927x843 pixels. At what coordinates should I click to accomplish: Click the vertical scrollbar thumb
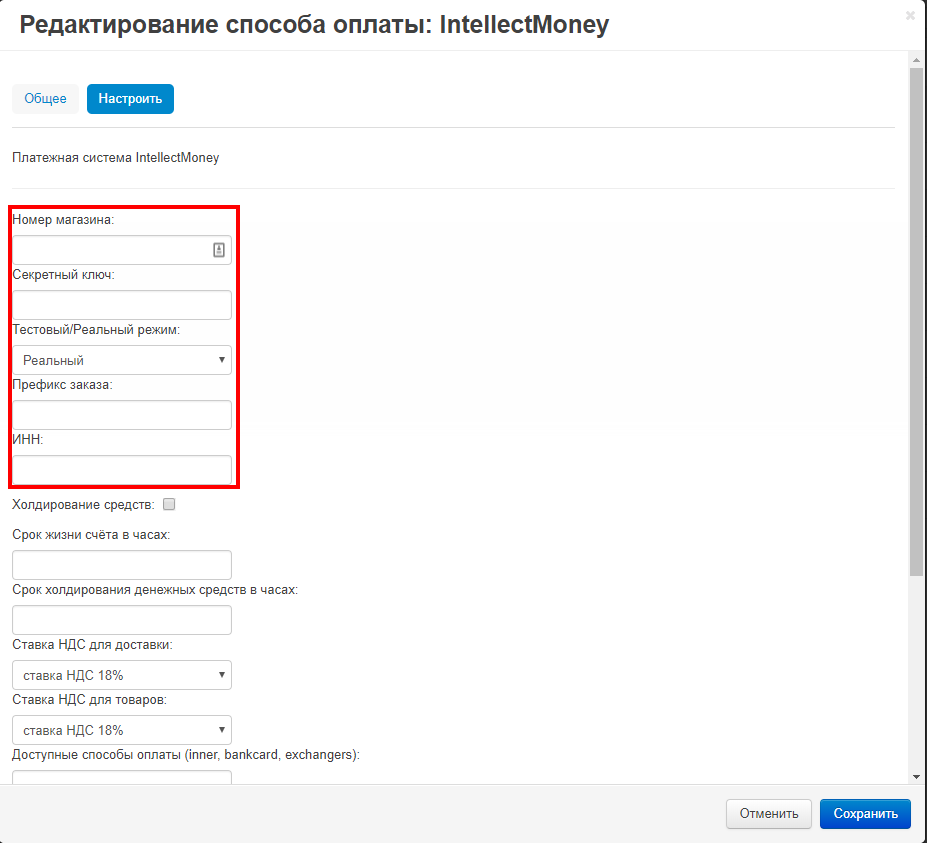pyautogui.click(x=916, y=321)
